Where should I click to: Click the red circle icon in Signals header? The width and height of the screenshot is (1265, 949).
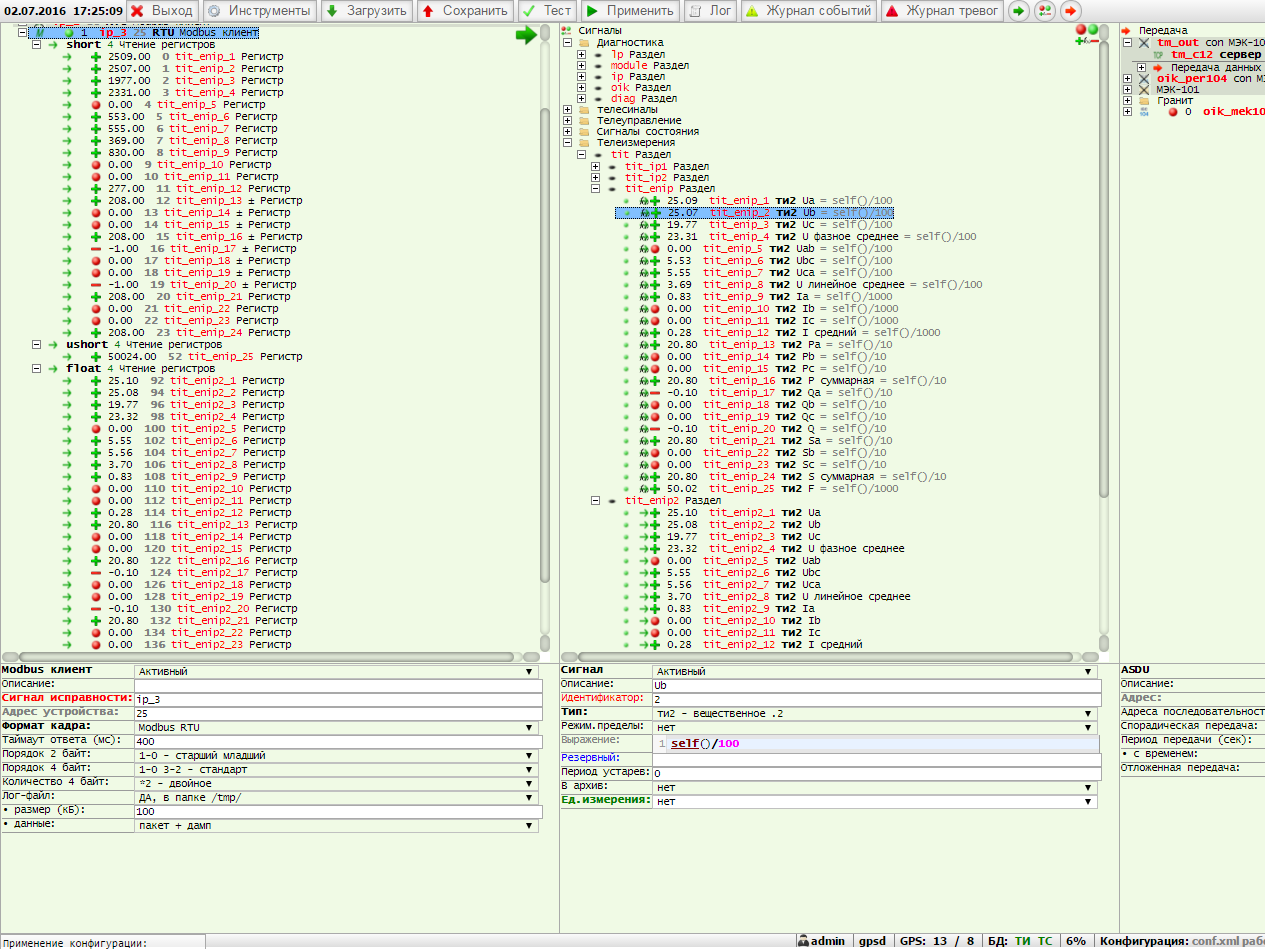(1081, 30)
